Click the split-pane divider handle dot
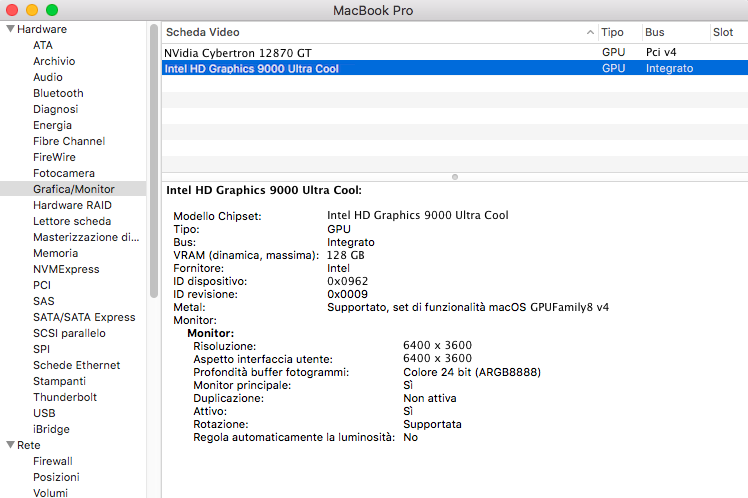748x498 pixels. [x=455, y=177]
